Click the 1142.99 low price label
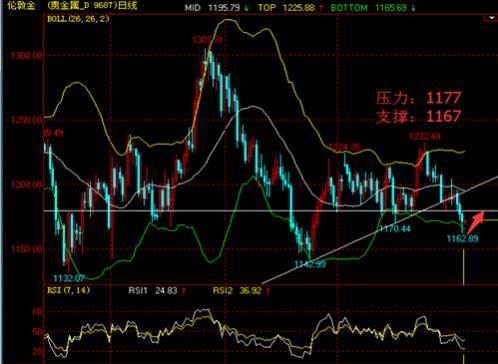Viewport: 498px width, 364px height. [x=310, y=264]
